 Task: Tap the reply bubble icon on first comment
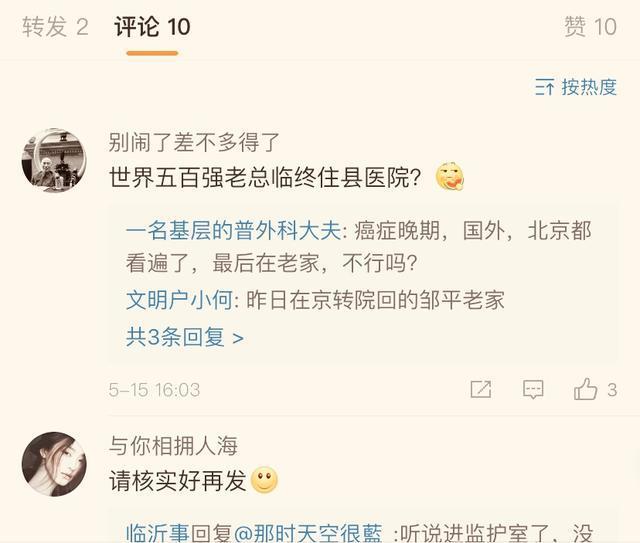click(x=533, y=389)
